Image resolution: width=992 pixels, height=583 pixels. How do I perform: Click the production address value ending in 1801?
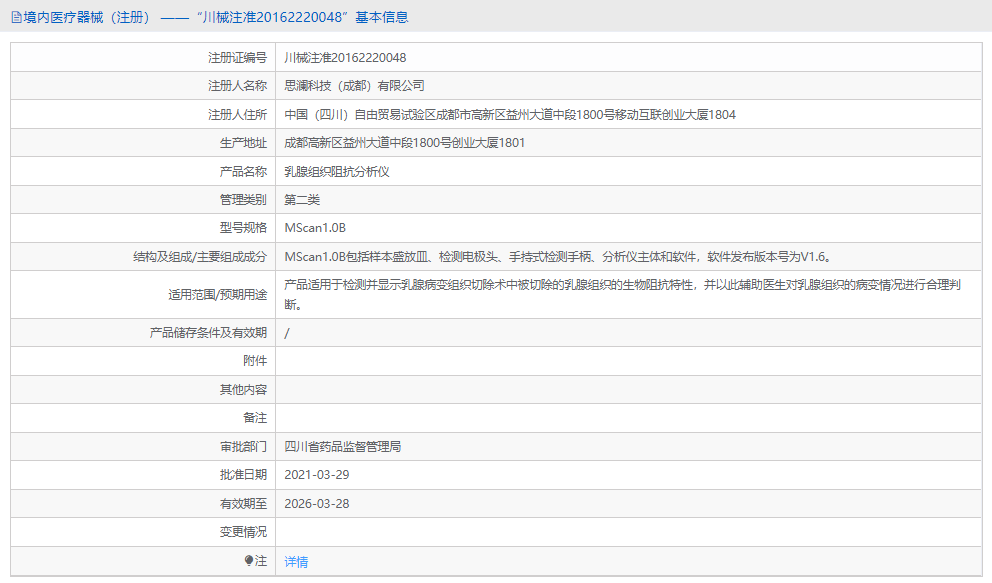click(404, 143)
